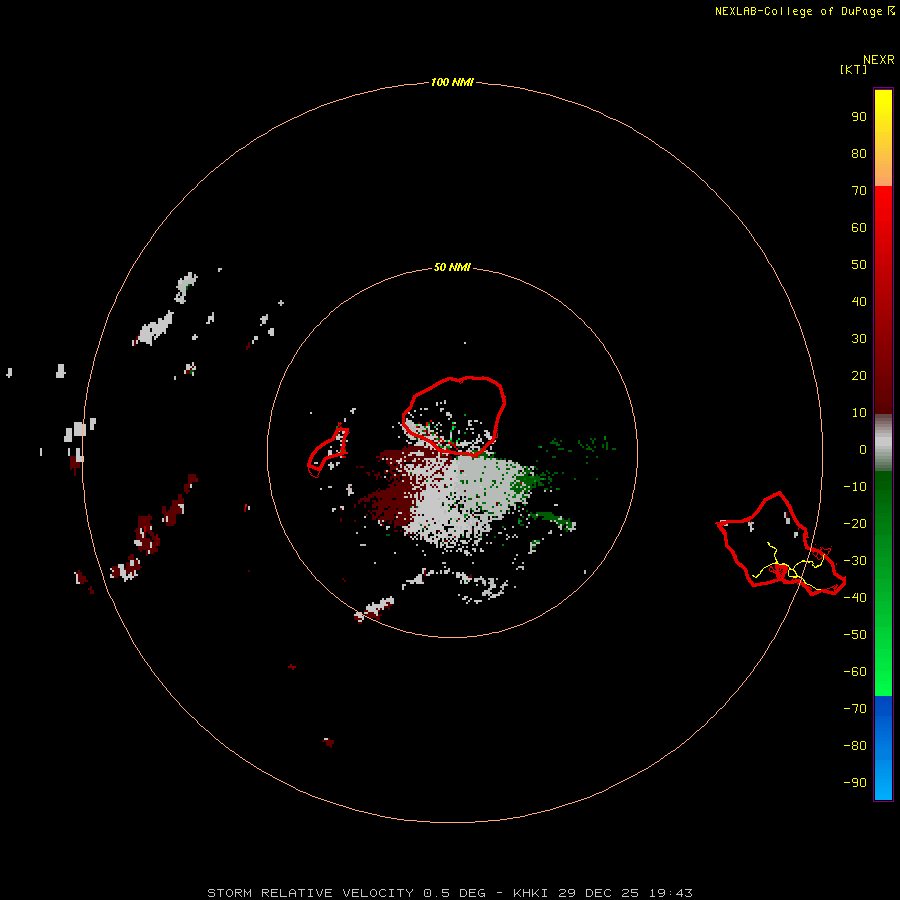Viewport: 900px width, 900px height.
Task: Click the 60 value on velocity scale
Action: tap(859, 227)
